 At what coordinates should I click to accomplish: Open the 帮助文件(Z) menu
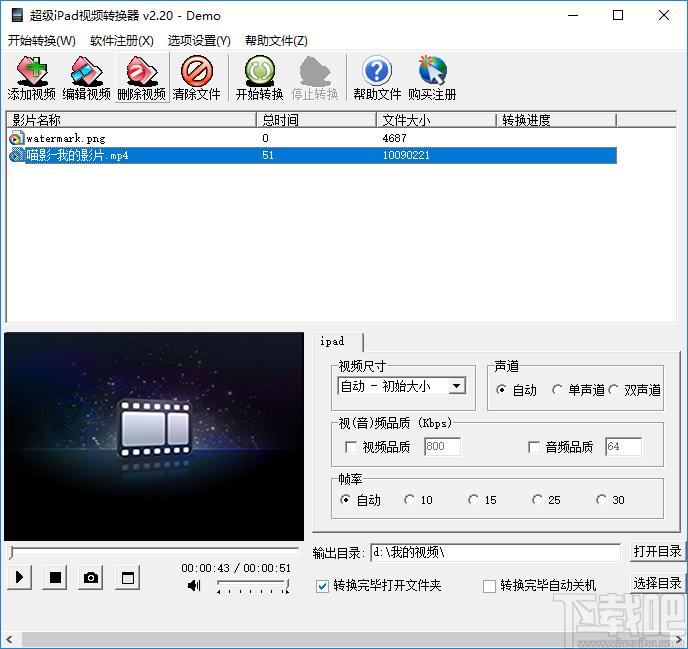[276, 41]
